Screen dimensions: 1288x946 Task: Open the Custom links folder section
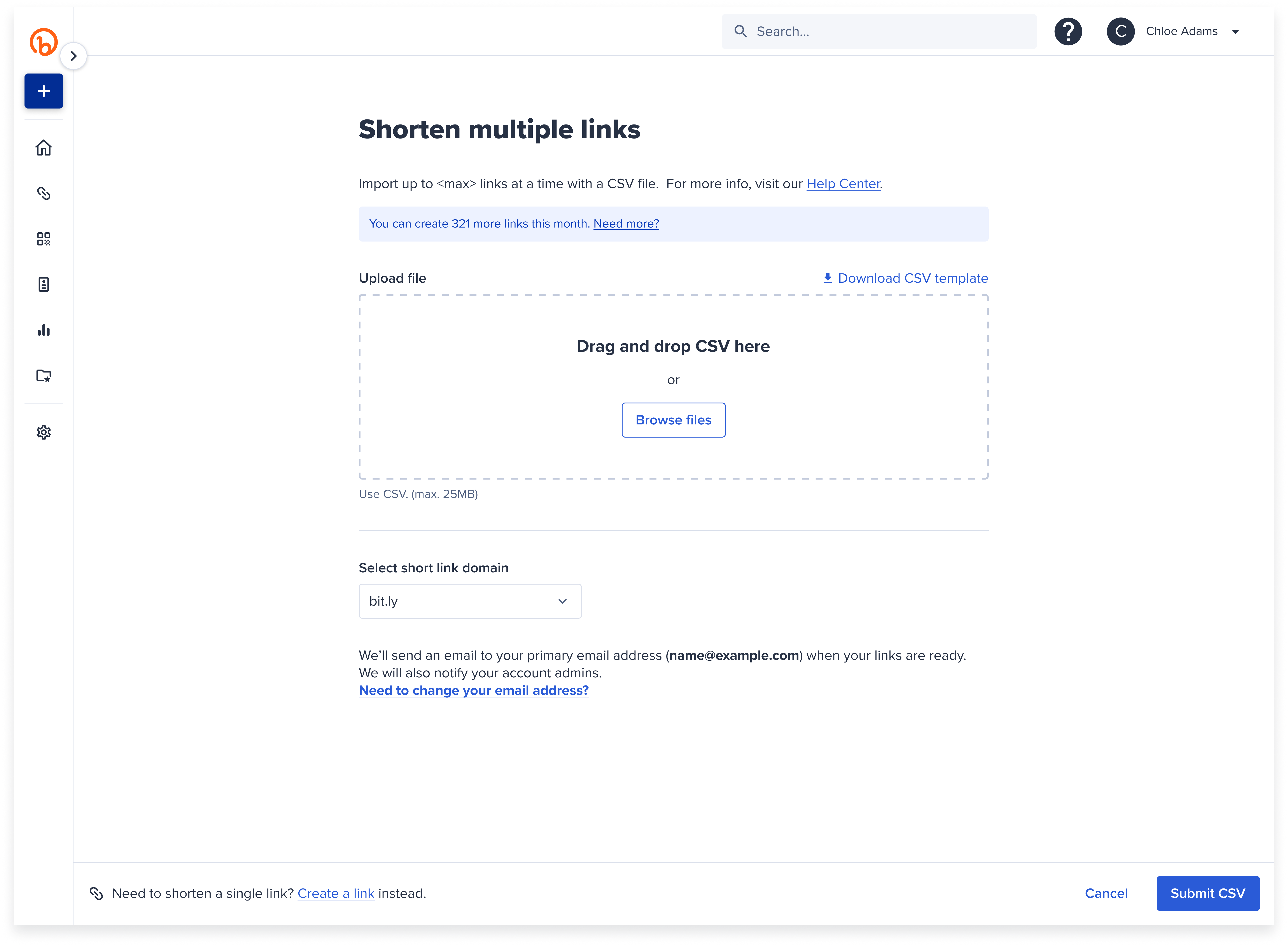coord(44,376)
